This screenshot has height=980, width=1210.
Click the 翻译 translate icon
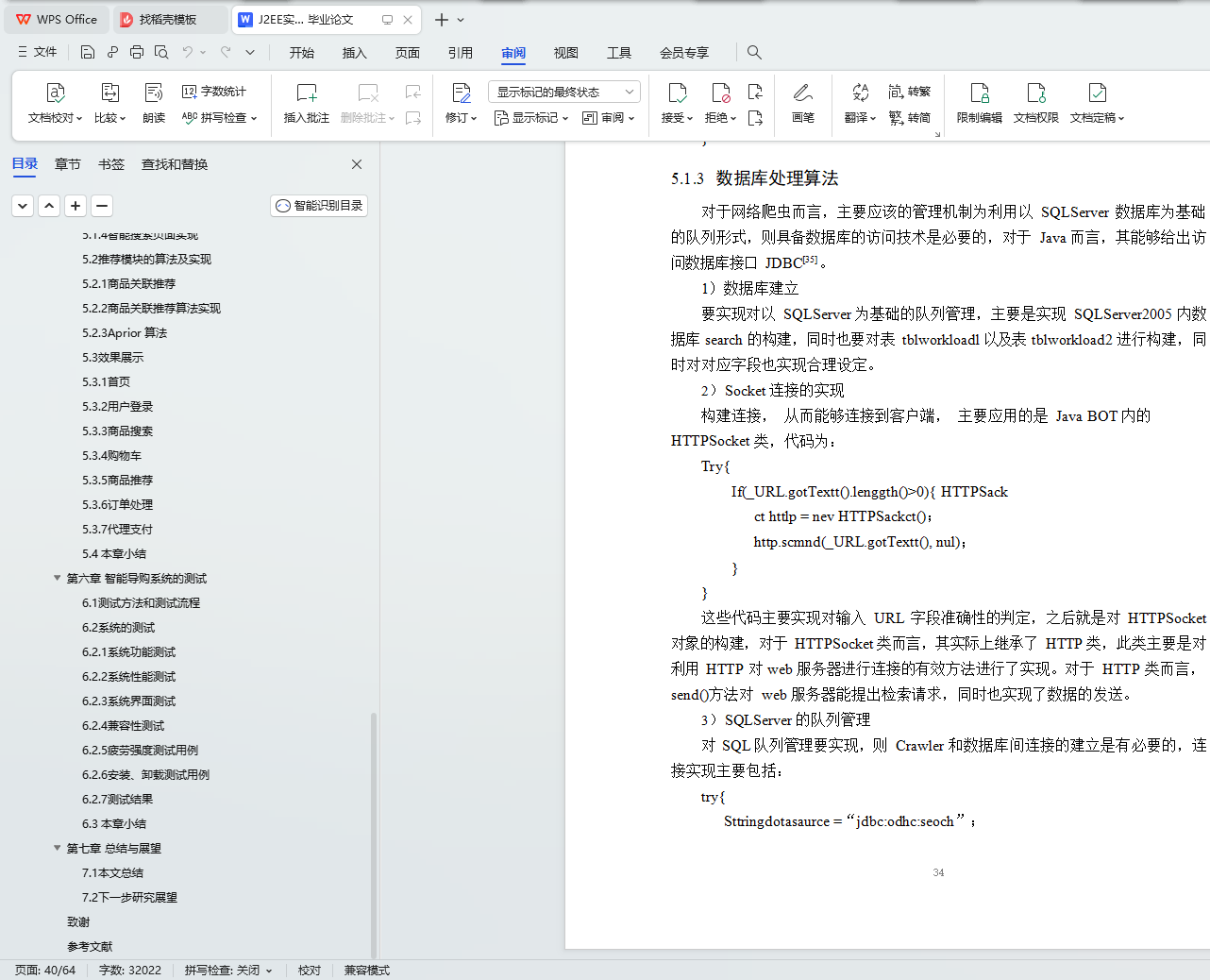[861, 93]
